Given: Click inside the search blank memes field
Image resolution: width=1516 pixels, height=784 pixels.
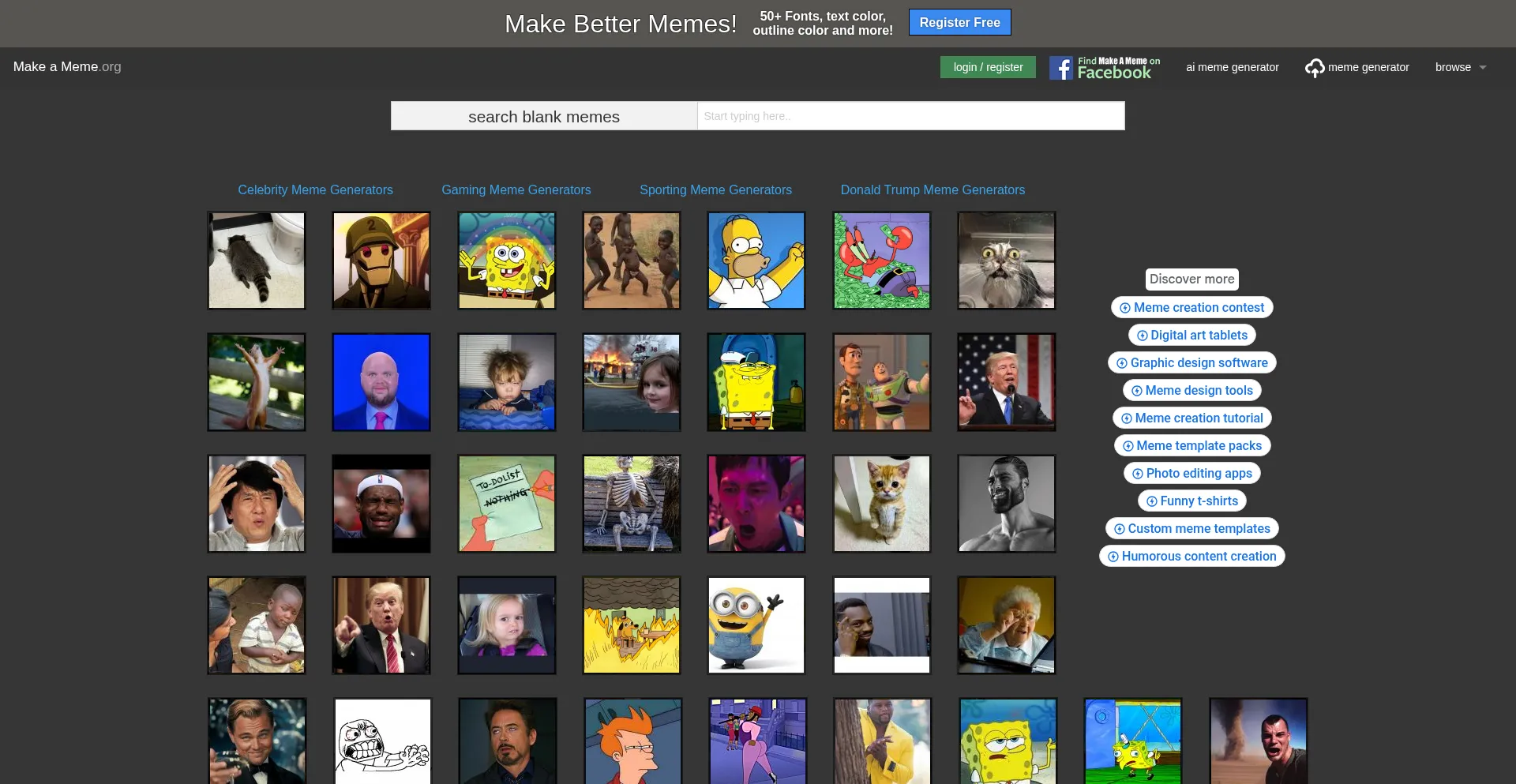Looking at the screenshot, I should click(x=908, y=116).
